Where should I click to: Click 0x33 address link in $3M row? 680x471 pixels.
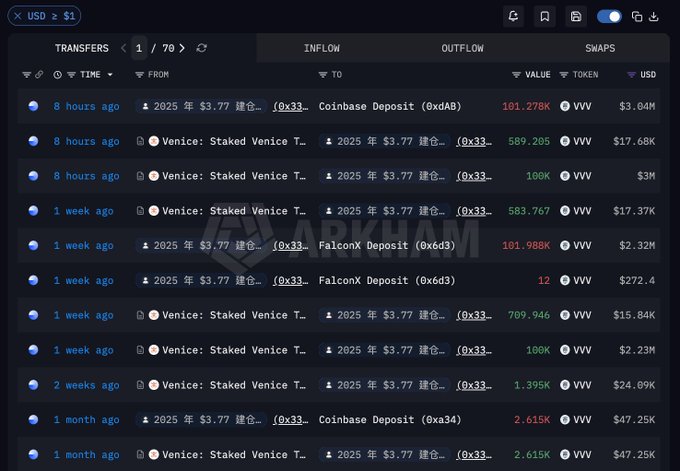[474, 176]
